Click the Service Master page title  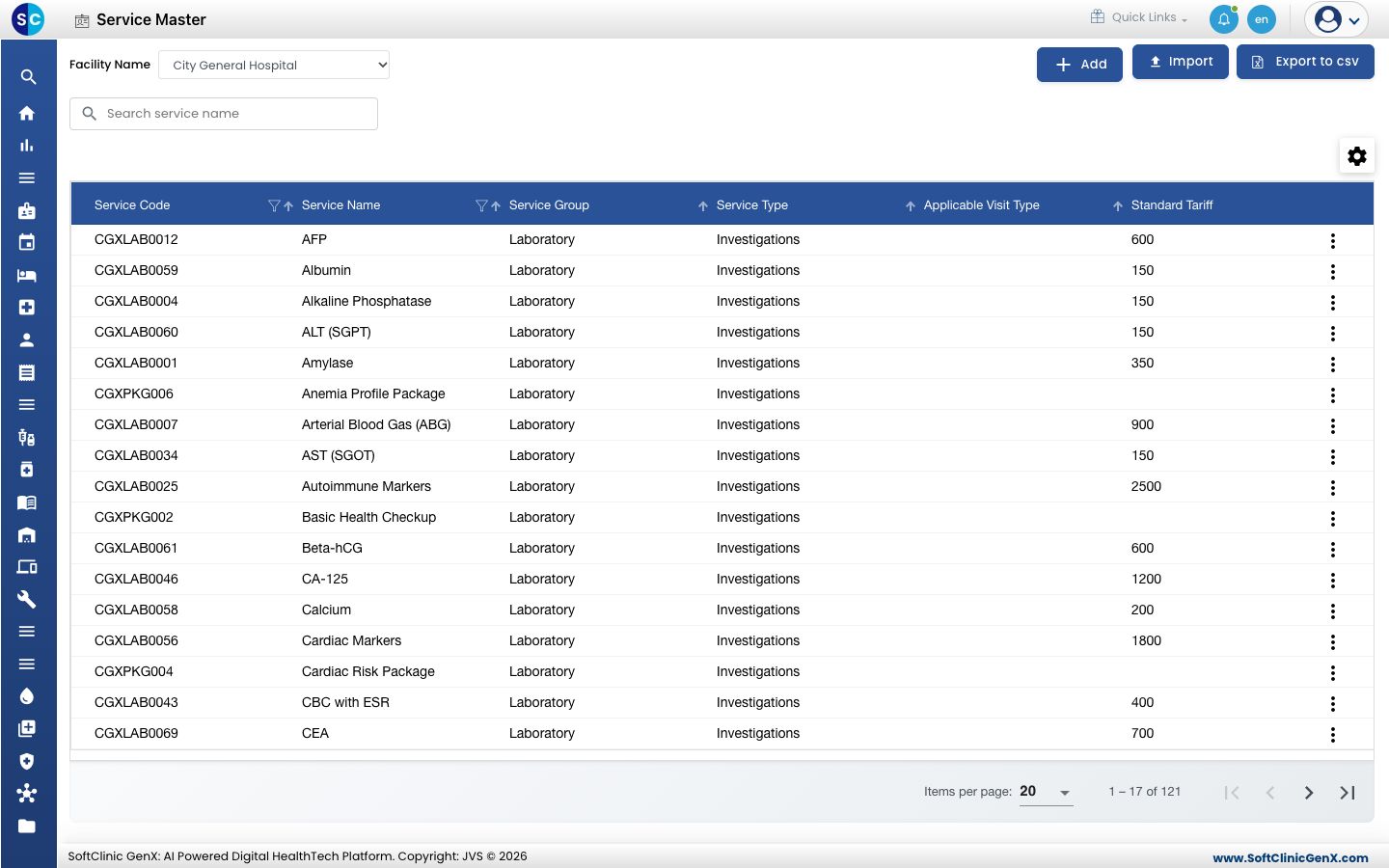pyautogui.click(x=151, y=19)
